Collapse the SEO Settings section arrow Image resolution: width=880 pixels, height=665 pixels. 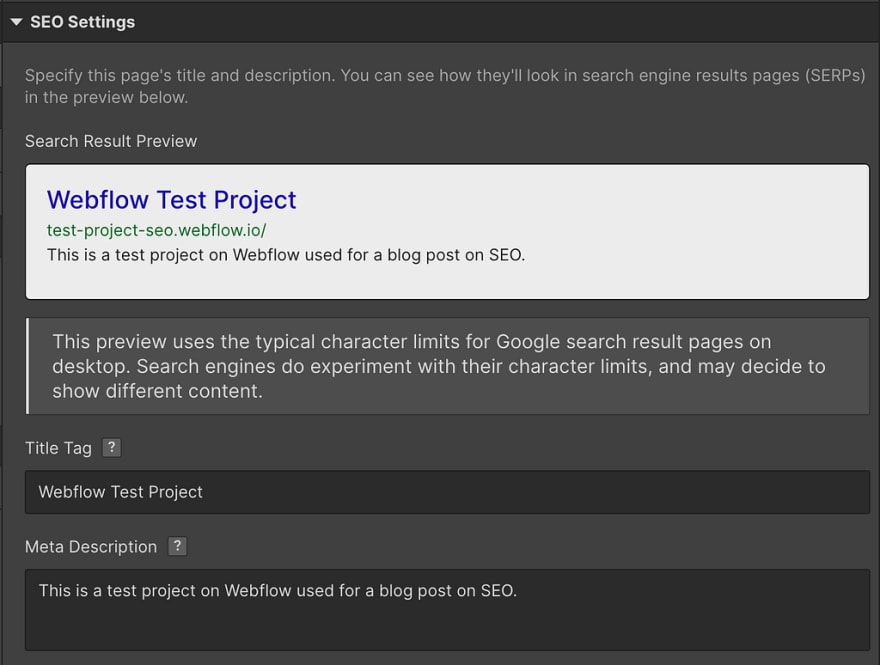pos(16,22)
